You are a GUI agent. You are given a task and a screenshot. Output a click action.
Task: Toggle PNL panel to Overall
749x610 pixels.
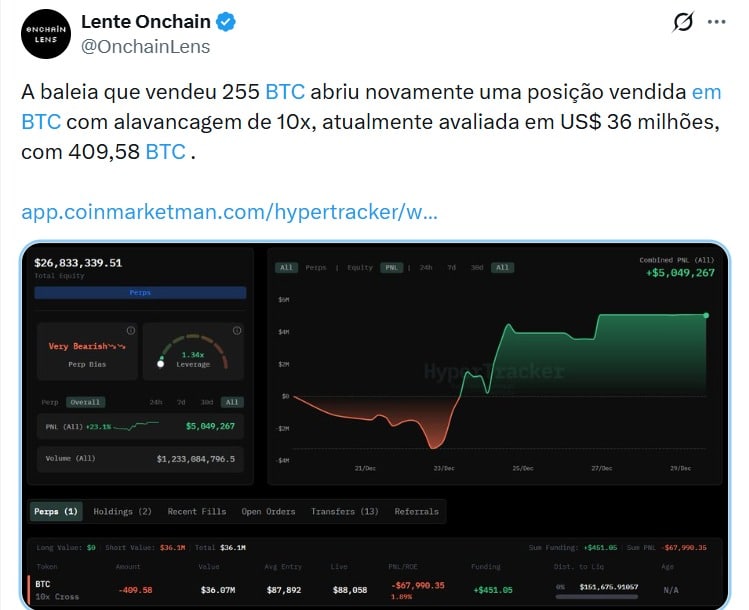[x=85, y=402]
